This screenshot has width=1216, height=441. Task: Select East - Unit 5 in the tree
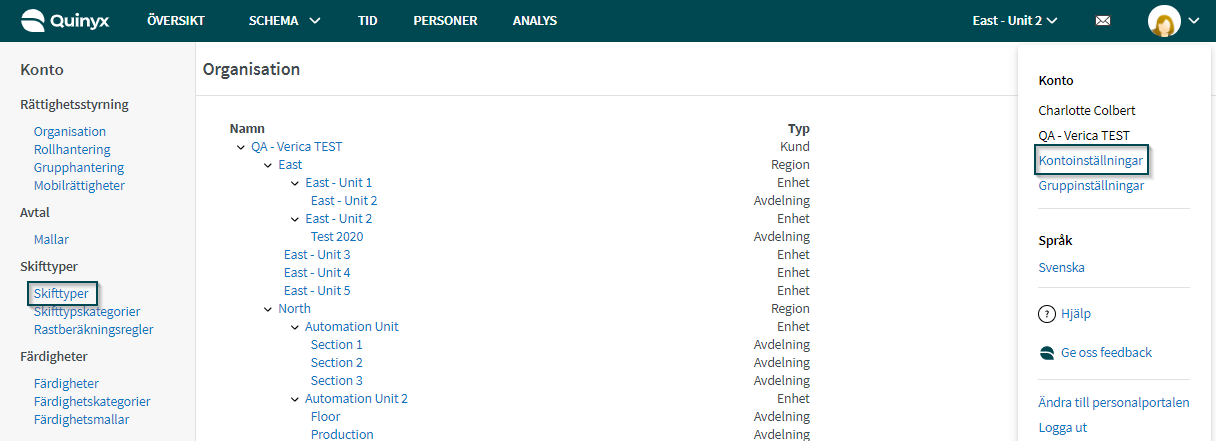point(317,291)
